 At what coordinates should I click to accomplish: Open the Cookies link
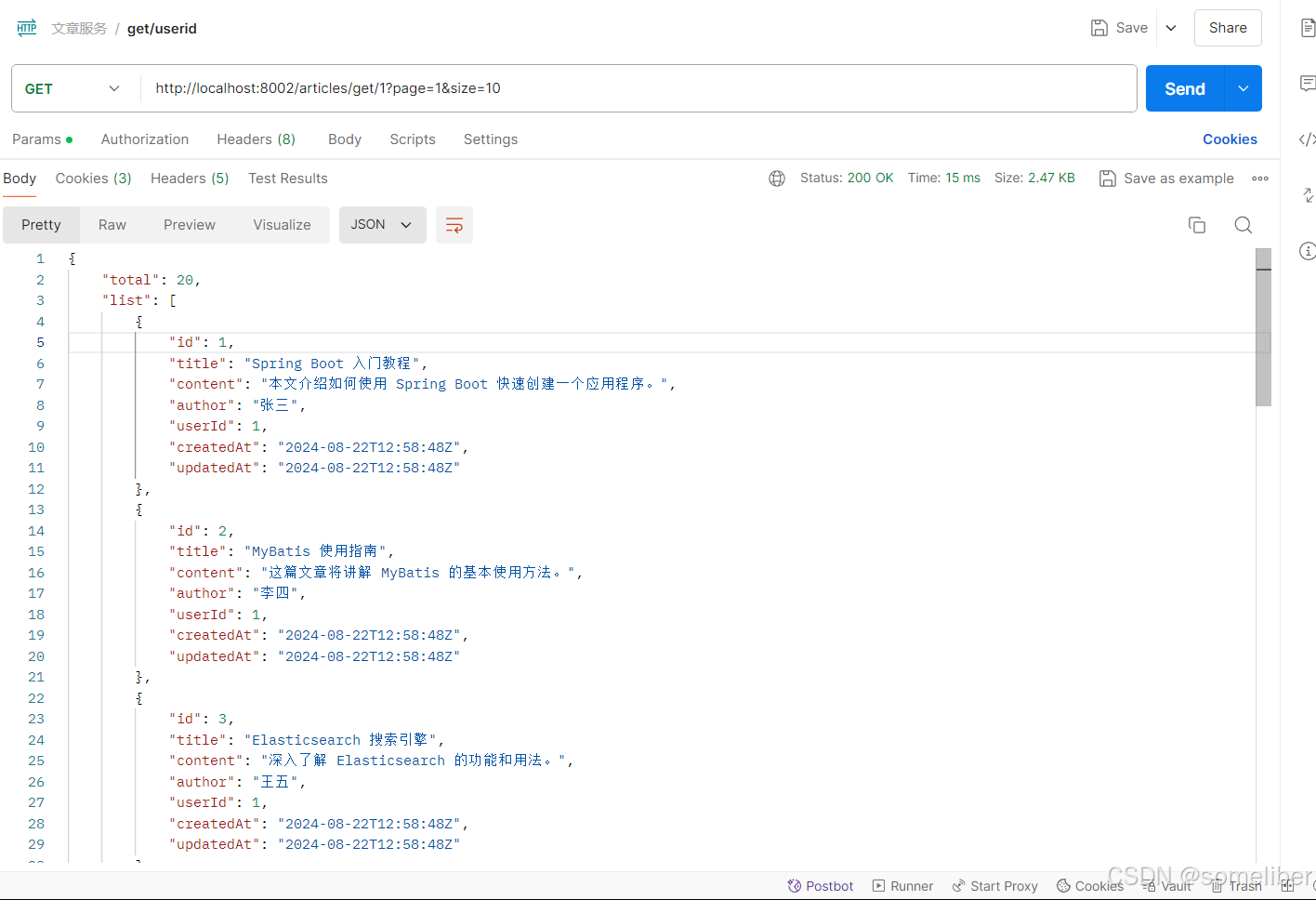click(1230, 139)
